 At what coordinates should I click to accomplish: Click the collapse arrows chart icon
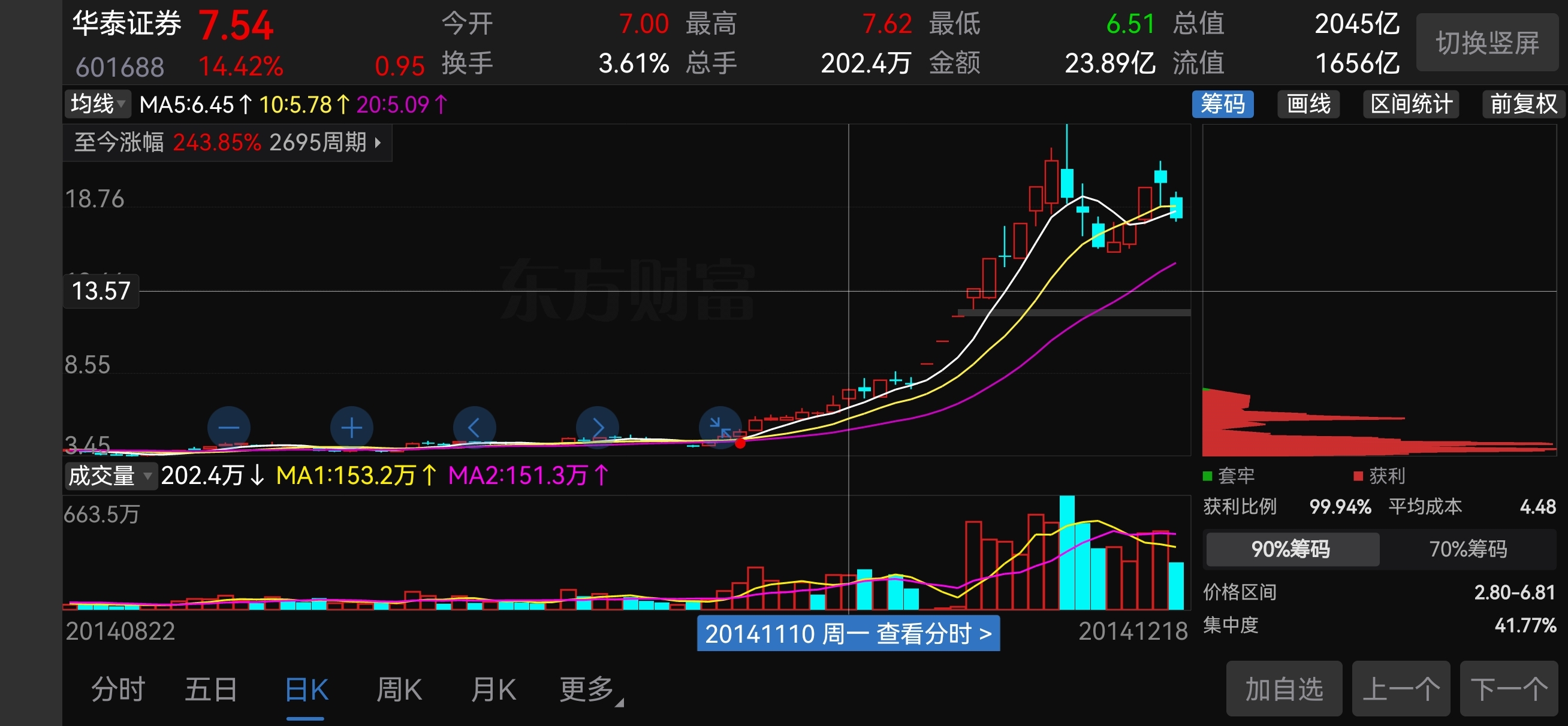719,426
